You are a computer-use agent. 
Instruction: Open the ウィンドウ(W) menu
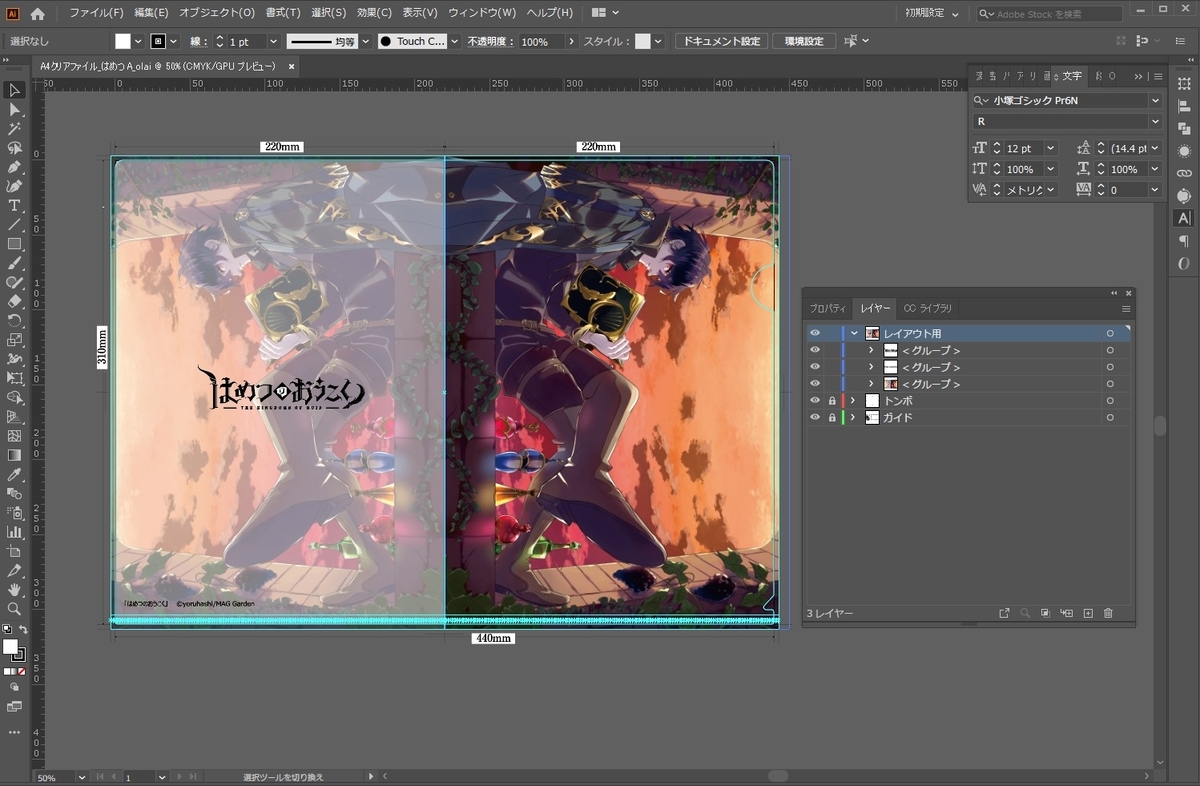point(482,13)
